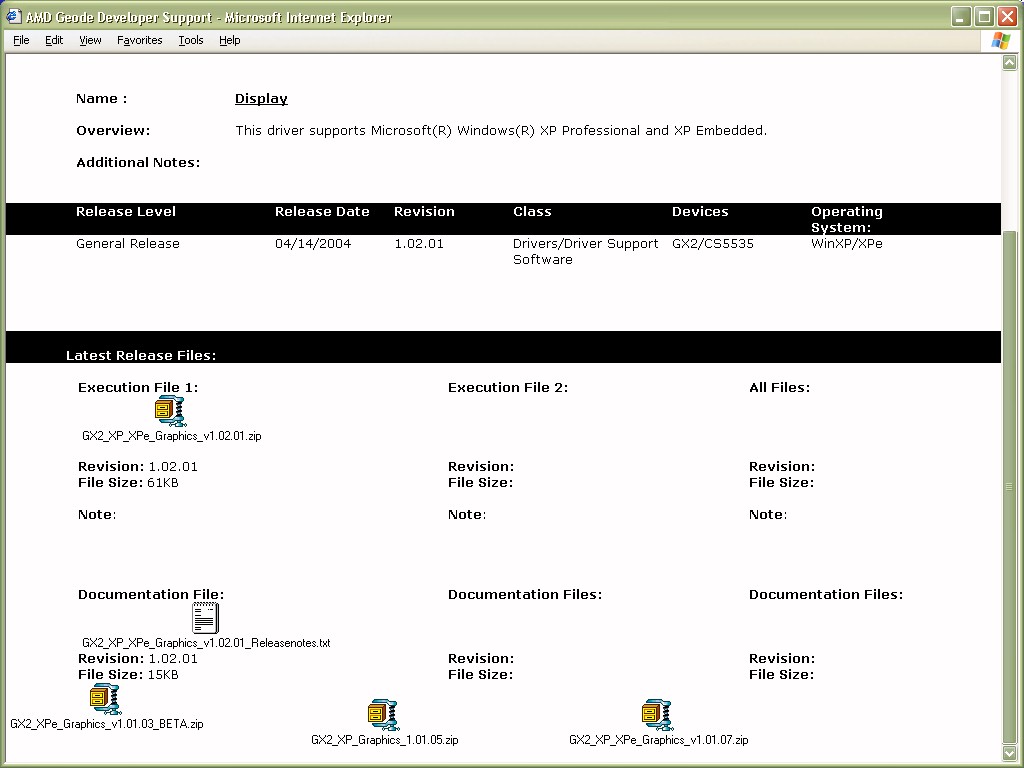Open the Tools menu
The image size is (1024, 768).
[190, 40]
